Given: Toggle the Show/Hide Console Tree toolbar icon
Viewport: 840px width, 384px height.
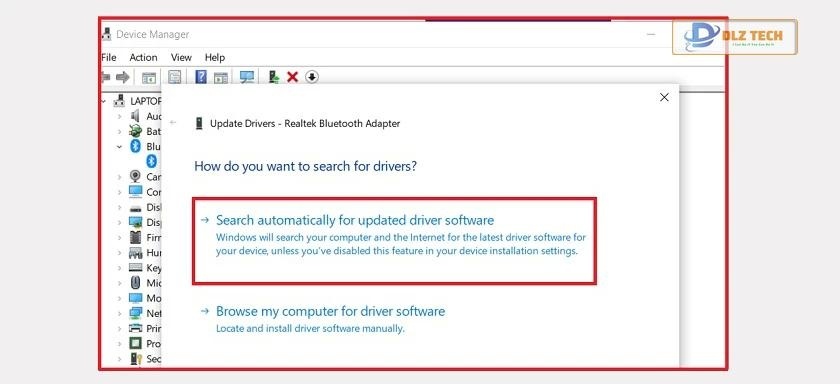Looking at the screenshot, I should tap(149, 78).
